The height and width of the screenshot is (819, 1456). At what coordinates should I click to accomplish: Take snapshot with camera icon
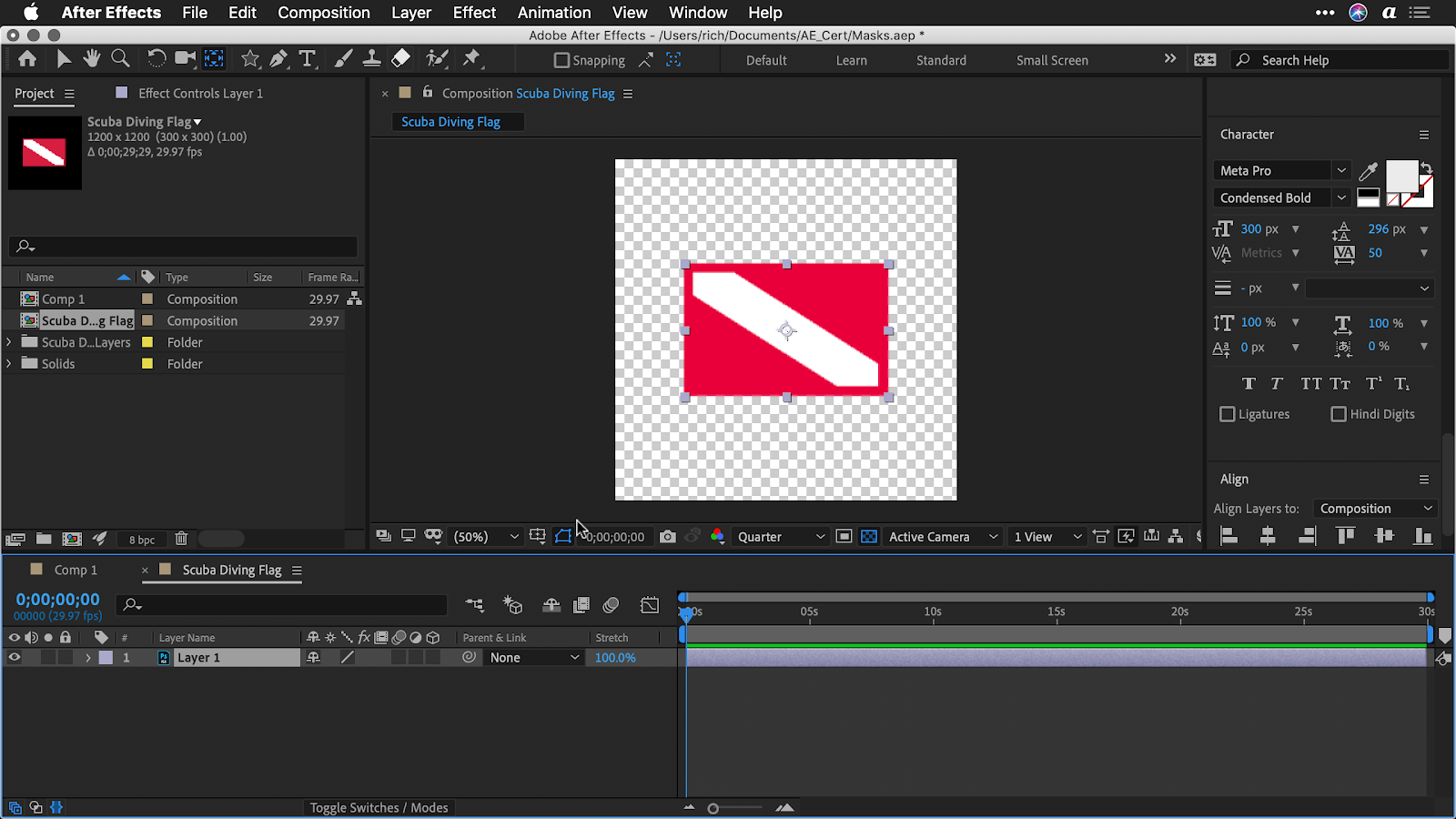[x=667, y=537]
